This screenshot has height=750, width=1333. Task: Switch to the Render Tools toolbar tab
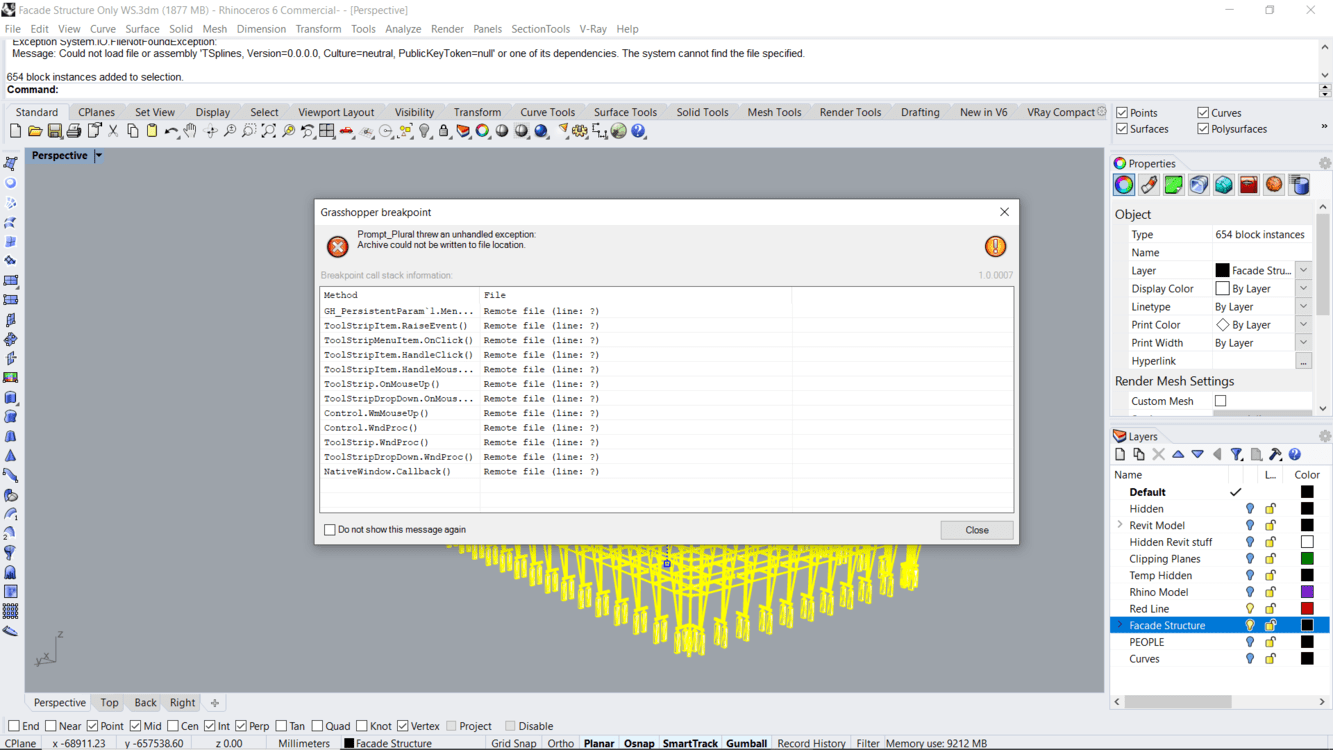pos(850,113)
